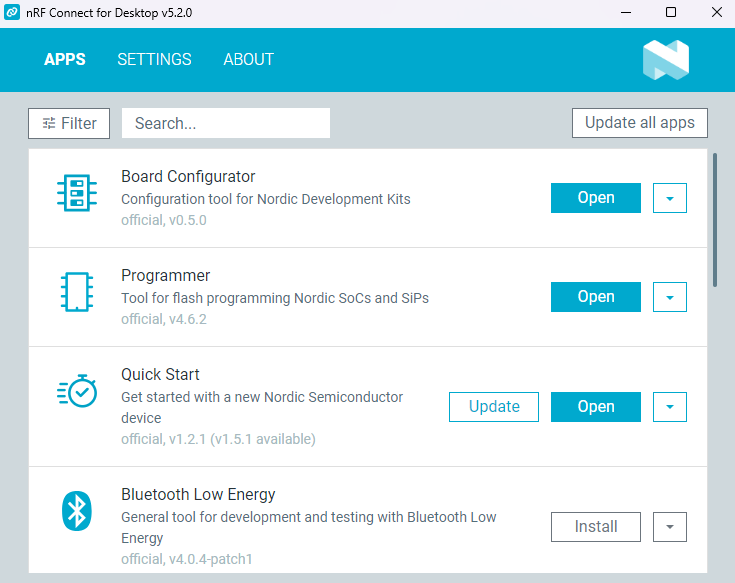The height and width of the screenshot is (583, 735).
Task: Switch to the APPS tab
Action: pos(65,60)
